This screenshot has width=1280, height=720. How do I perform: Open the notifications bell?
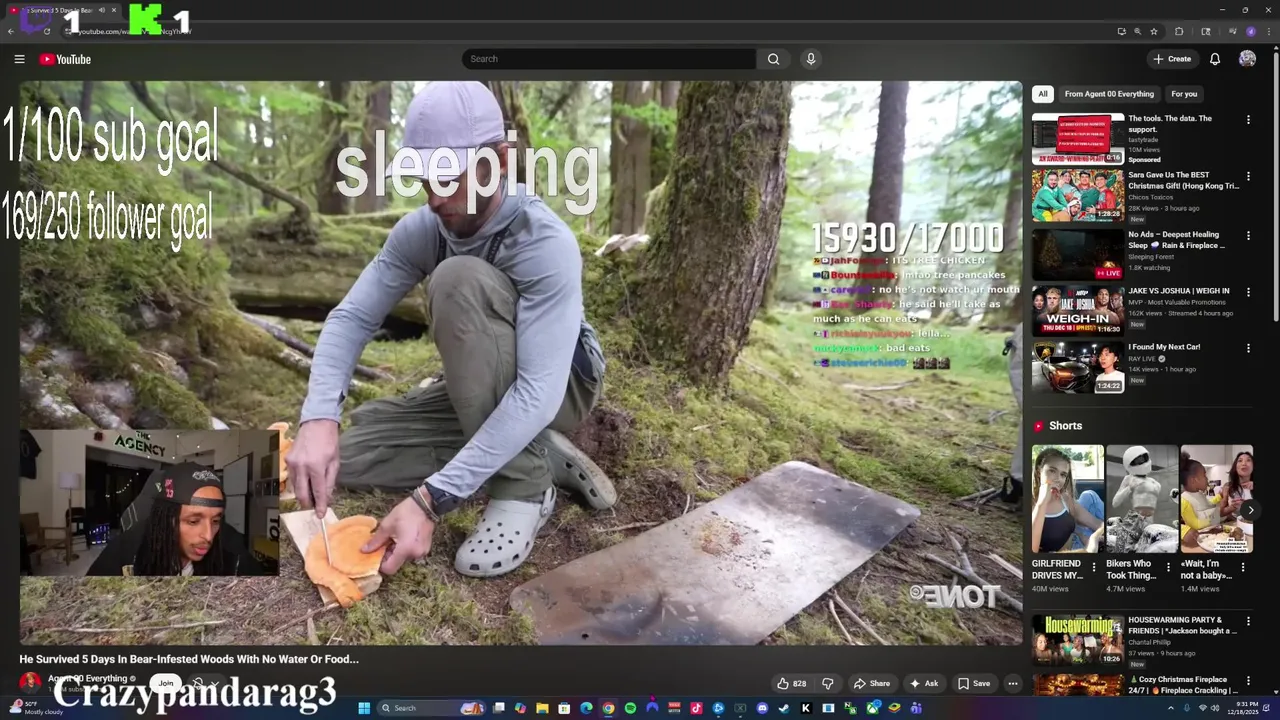1215,59
